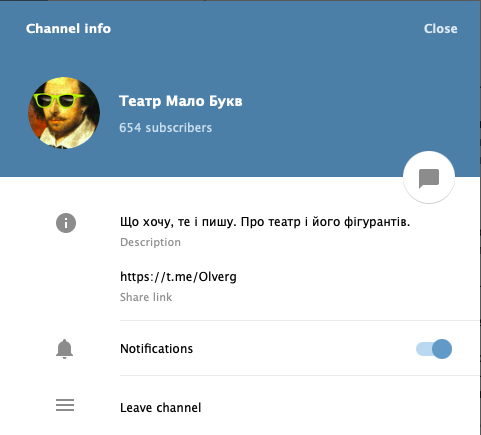Click the Channel info header title
The height and width of the screenshot is (435, 481).
[68, 29]
